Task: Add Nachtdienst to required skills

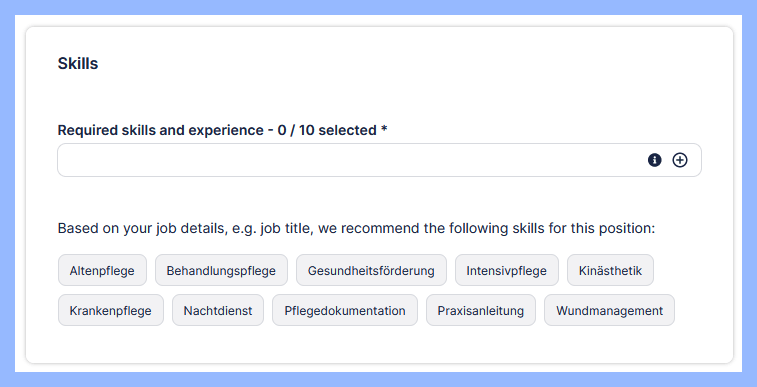Action: 218,310
